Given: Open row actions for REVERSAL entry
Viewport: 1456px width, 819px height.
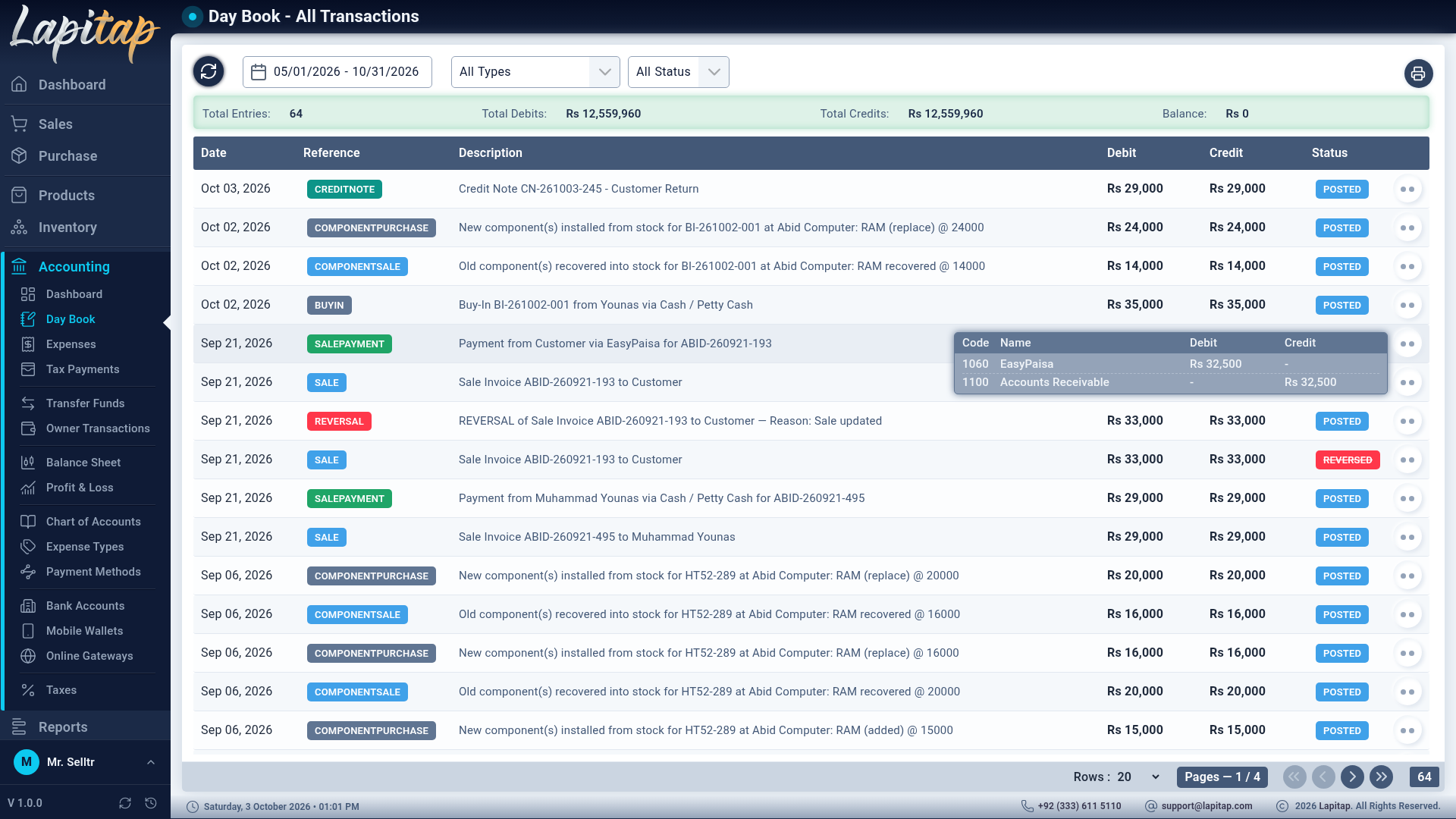Looking at the screenshot, I should [x=1407, y=422].
